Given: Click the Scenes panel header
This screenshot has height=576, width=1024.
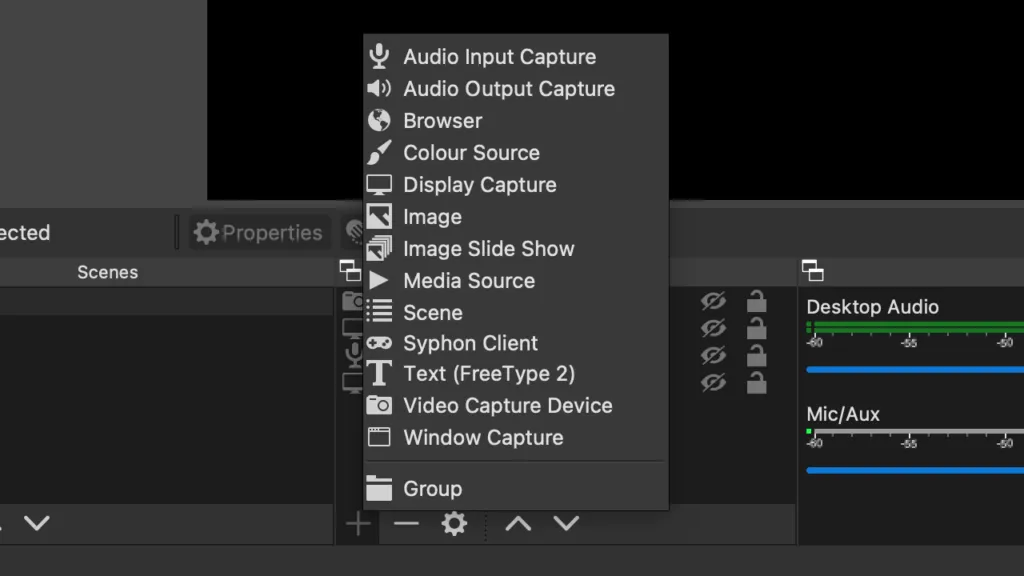Looking at the screenshot, I should [108, 272].
